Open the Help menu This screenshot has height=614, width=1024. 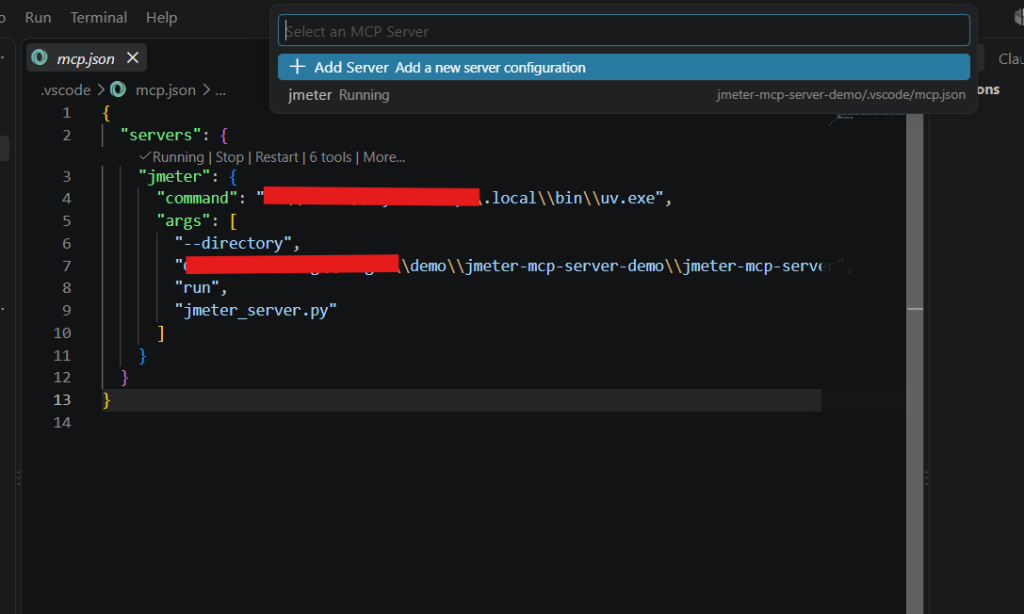pos(161,18)
